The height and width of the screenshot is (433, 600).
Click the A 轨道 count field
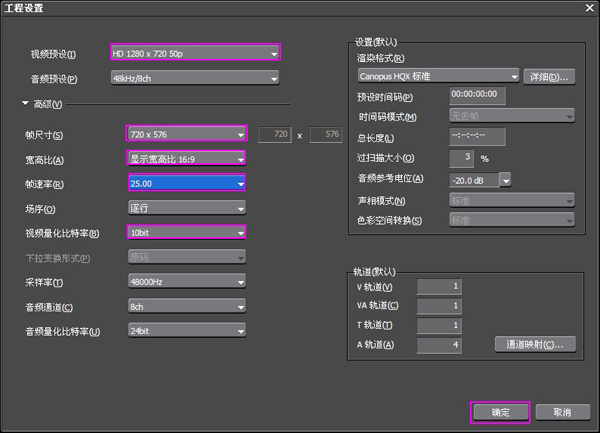click(439, 345)
